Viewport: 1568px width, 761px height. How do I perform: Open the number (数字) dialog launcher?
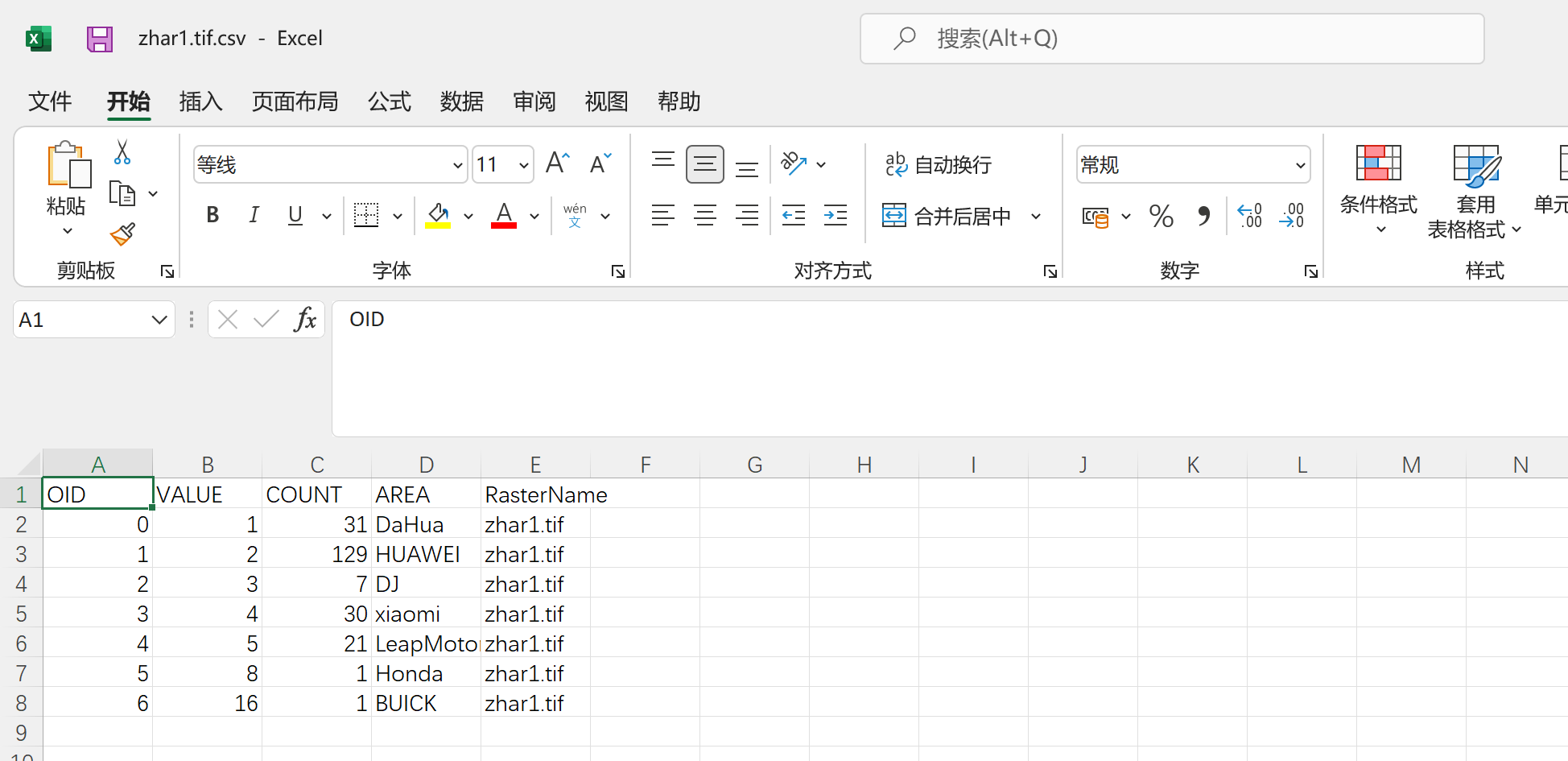click(x=1311, y=271)
